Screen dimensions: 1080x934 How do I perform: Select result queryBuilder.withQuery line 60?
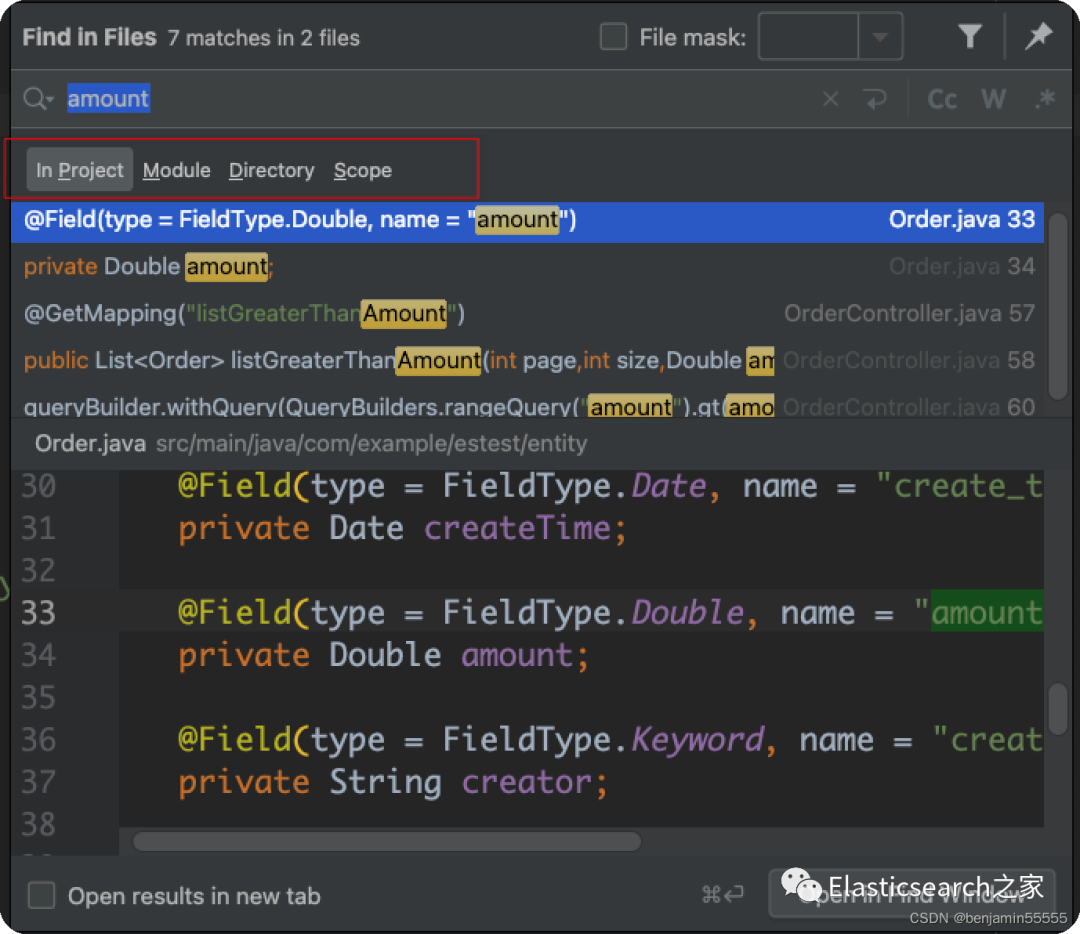pyautogui.click(x=527, y=406)
